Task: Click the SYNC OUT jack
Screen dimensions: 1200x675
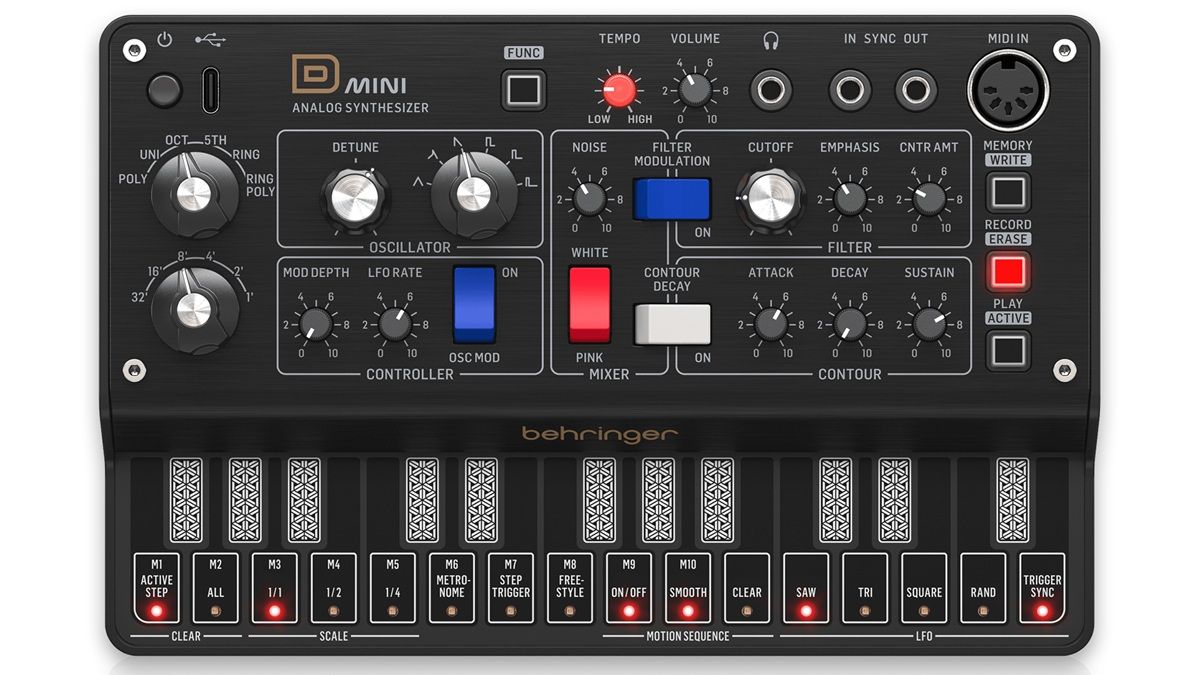Action: tap(915, 90)
